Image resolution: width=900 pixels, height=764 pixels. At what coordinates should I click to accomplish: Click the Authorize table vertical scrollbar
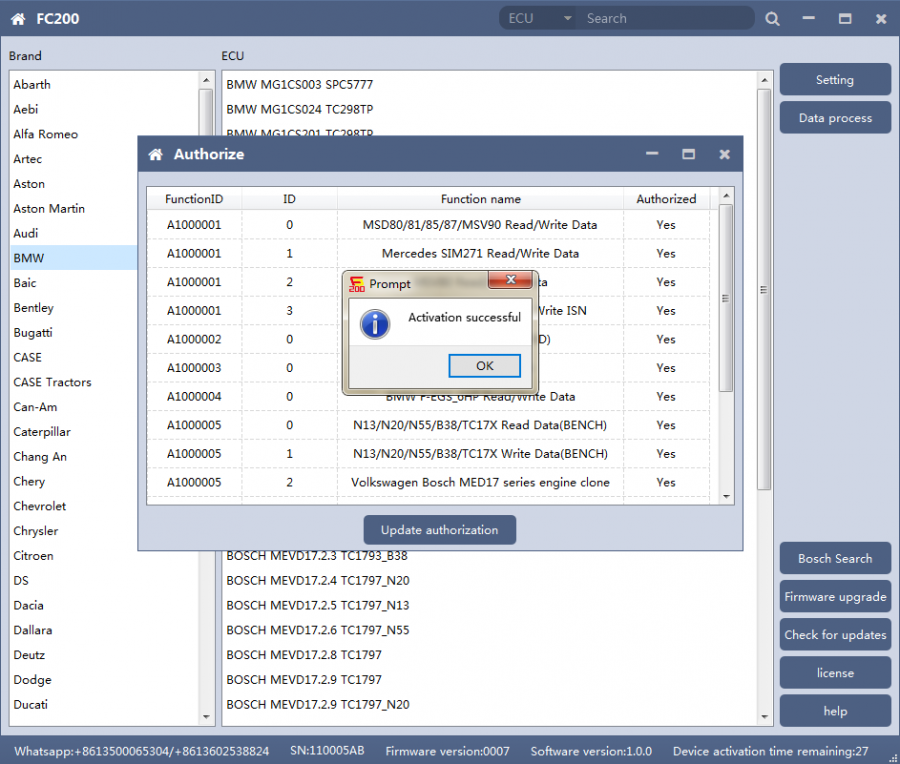726,300
